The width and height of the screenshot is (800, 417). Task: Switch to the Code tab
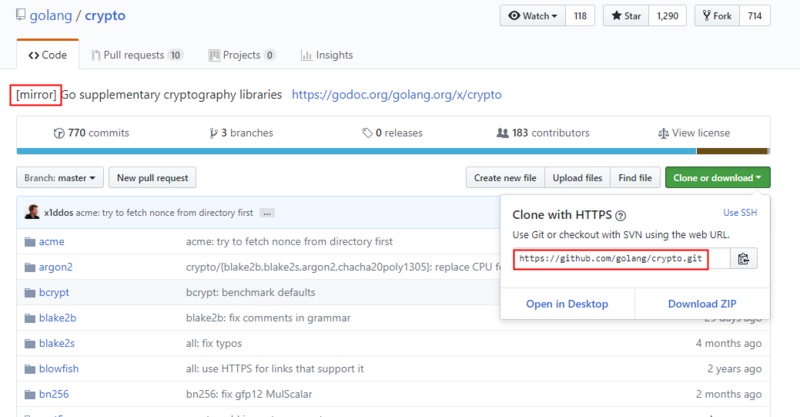pos(47,55)
